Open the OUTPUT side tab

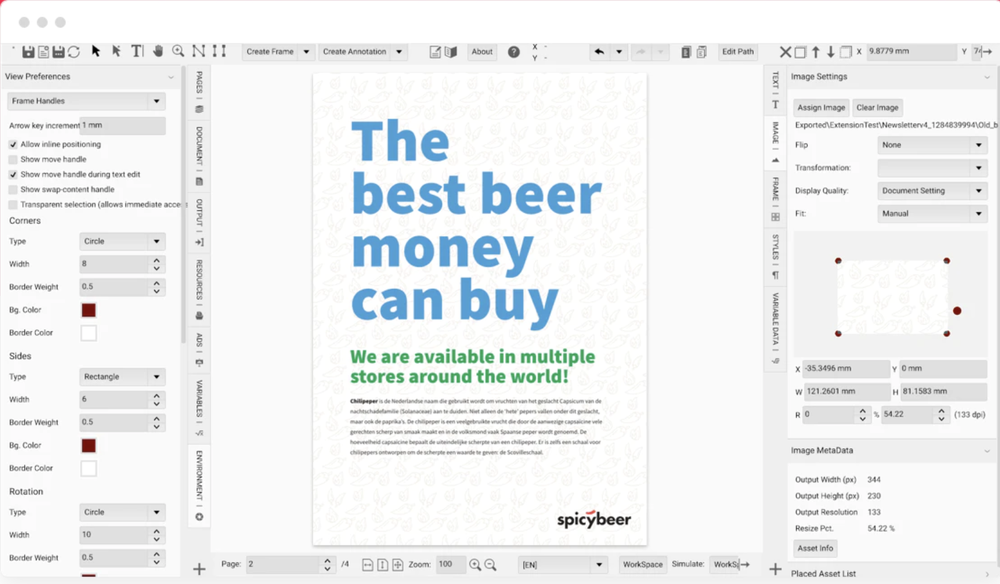click(x=199, y=222)
